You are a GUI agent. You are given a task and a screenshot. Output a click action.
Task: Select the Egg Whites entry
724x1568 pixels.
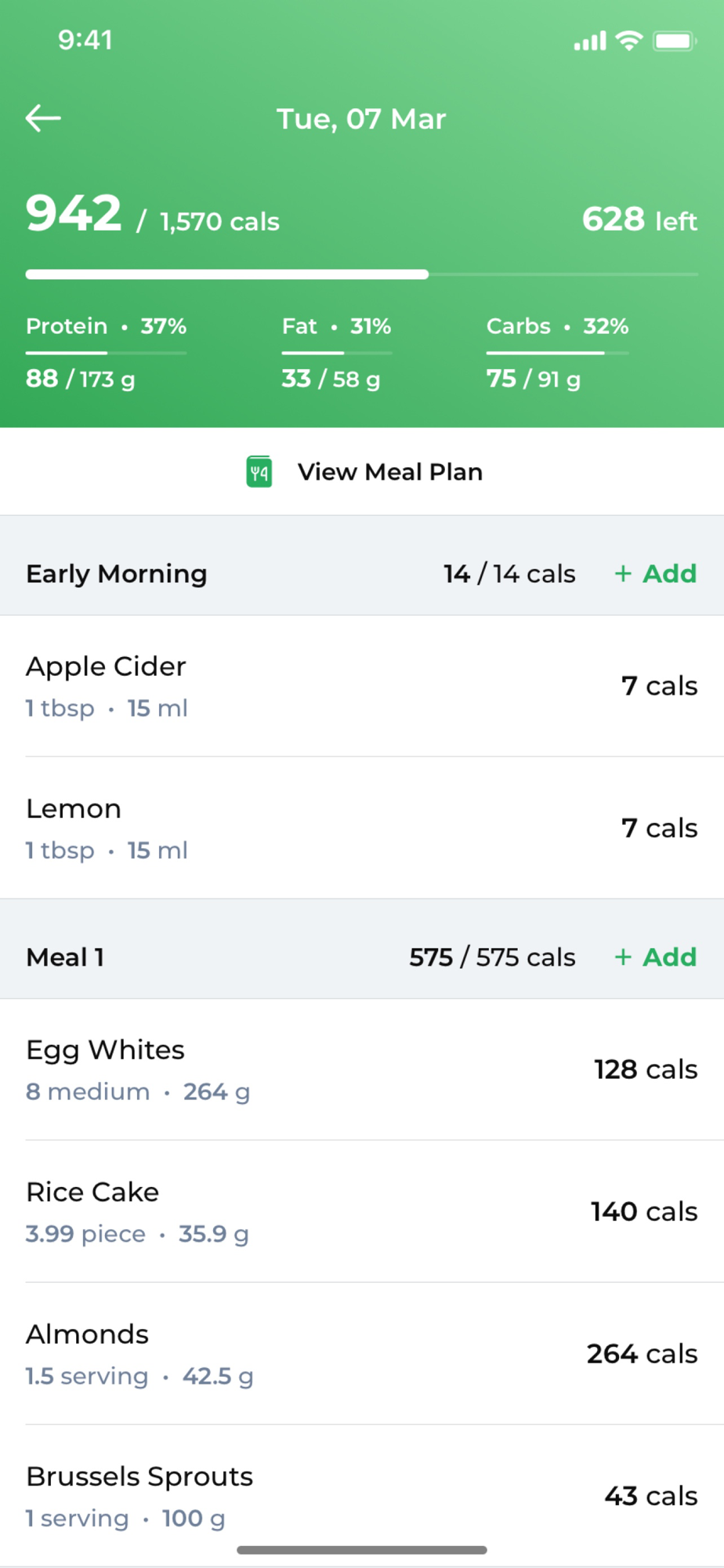tap(361, 1069)
